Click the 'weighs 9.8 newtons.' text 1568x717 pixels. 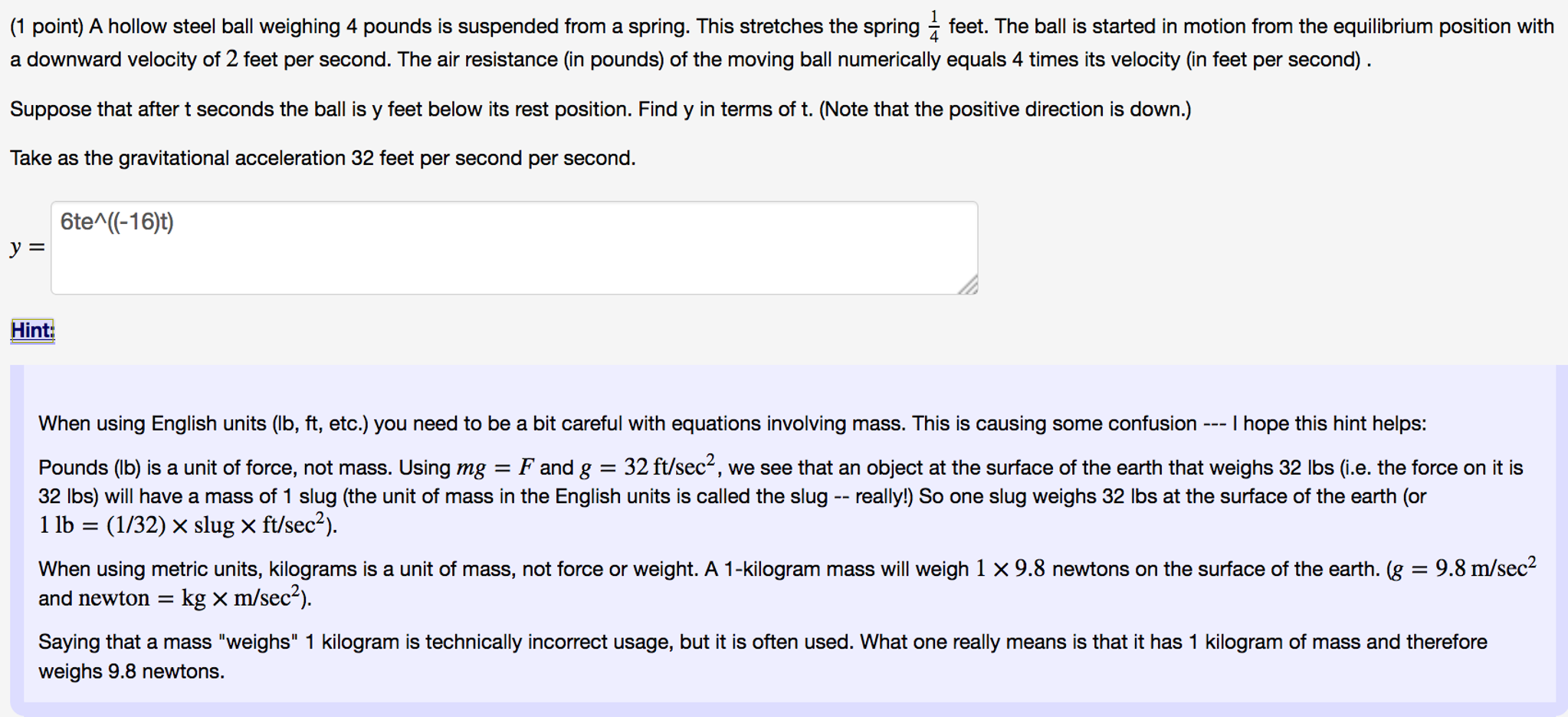[x=131, y=672]
